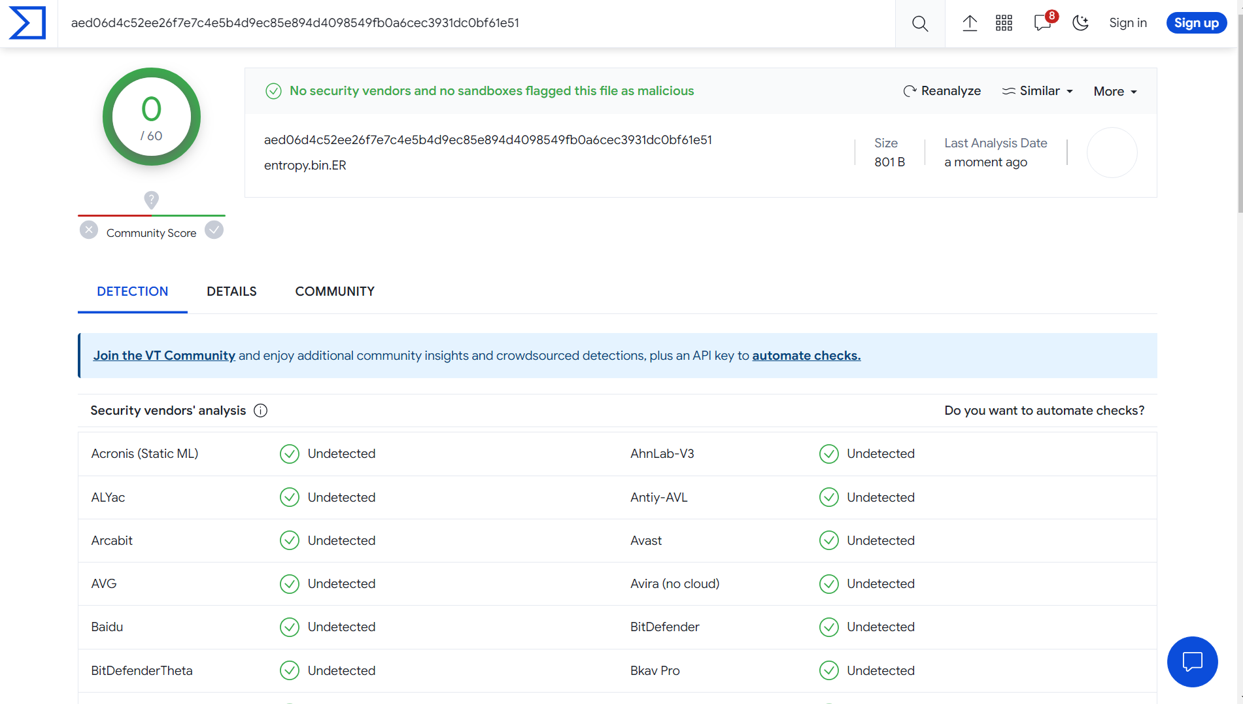Click the 801 B size value

(889, 162)
